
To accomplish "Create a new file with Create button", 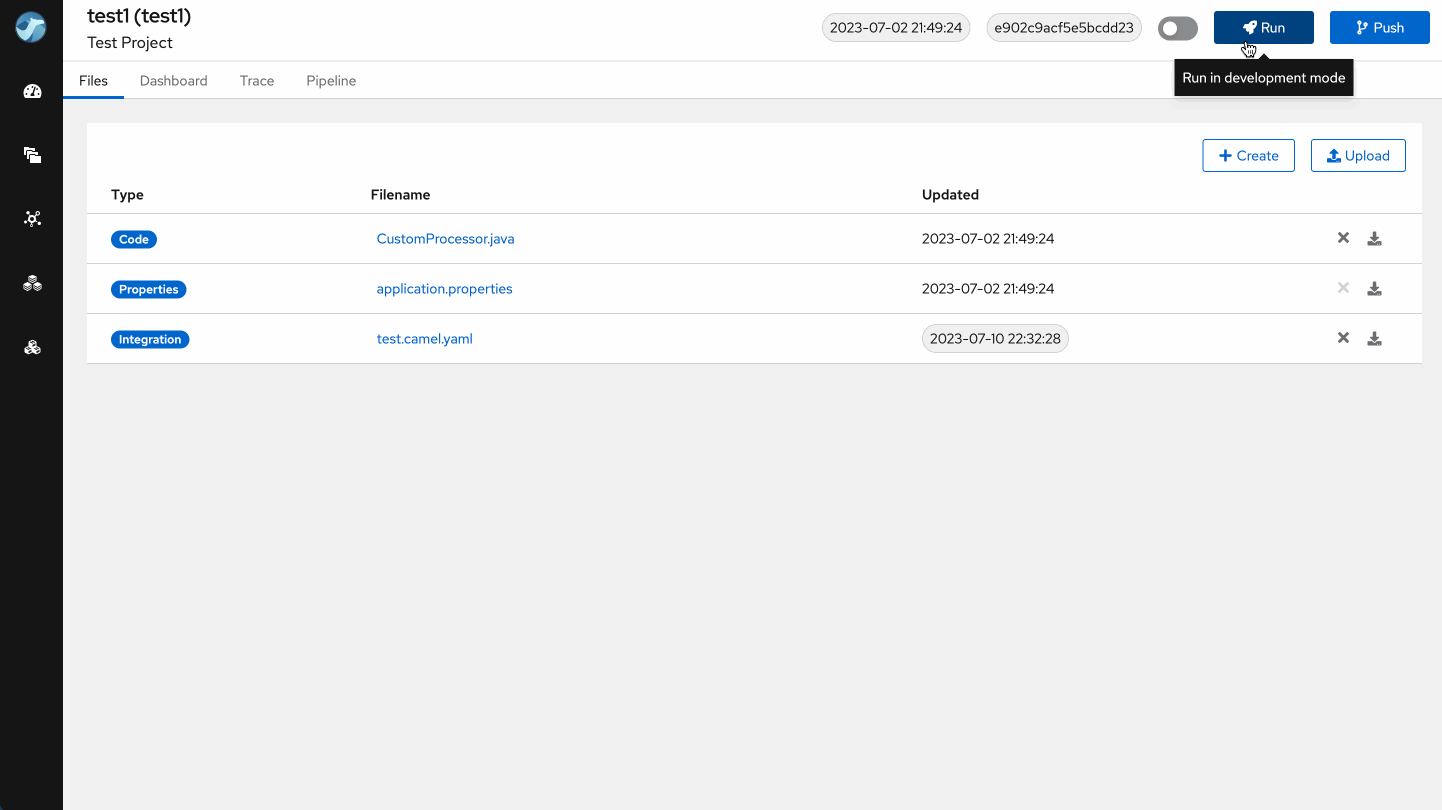I will pyautogui.click(x=1248, y=156).
